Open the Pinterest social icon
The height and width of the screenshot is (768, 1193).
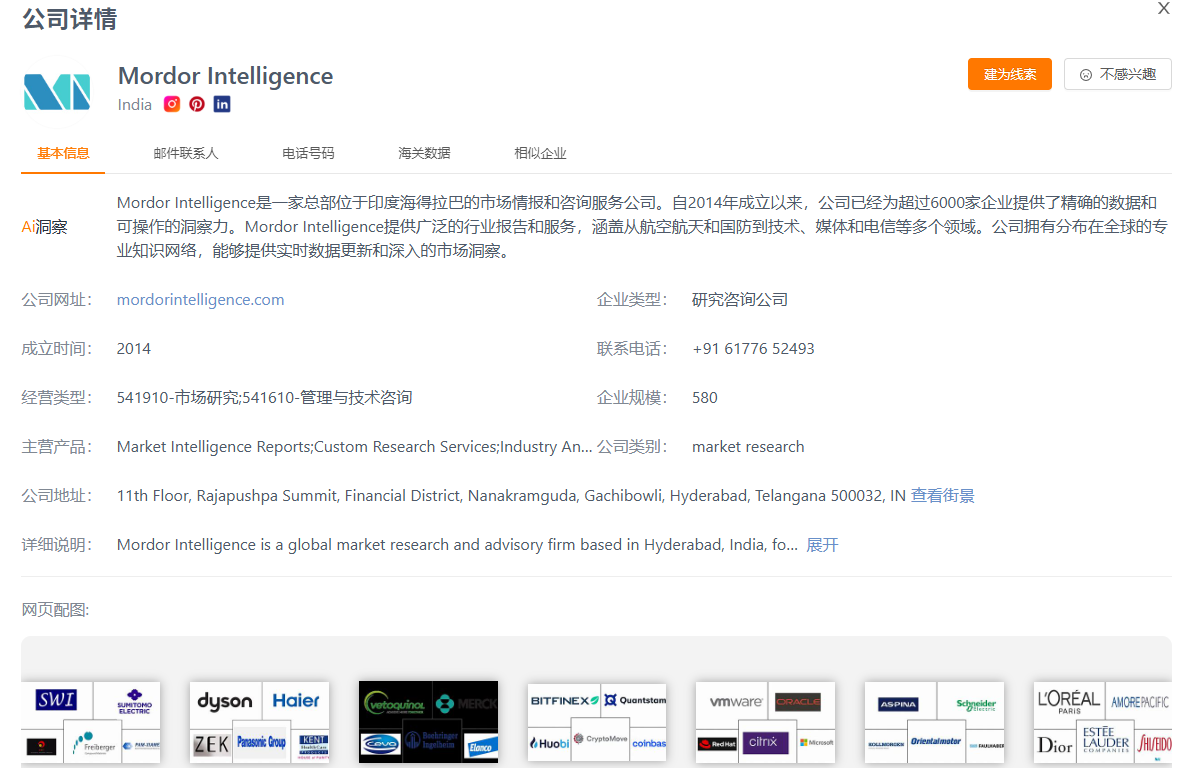tap(197, 104)
